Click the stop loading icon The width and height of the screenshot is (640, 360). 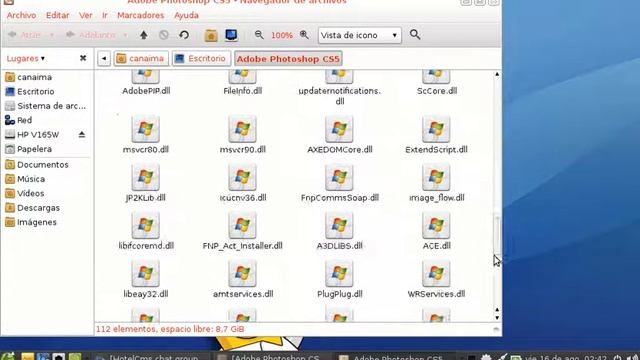click(164, 35)
